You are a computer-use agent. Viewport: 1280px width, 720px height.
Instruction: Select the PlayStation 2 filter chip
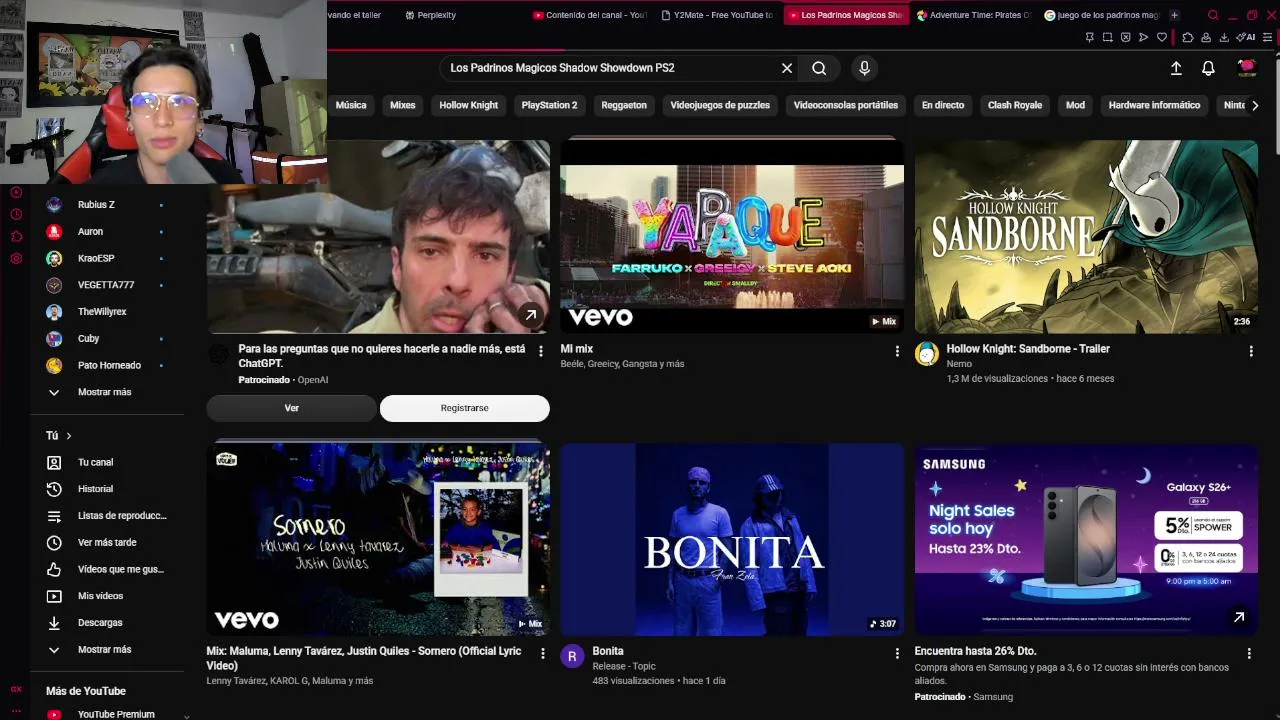[x=549, y=105]
